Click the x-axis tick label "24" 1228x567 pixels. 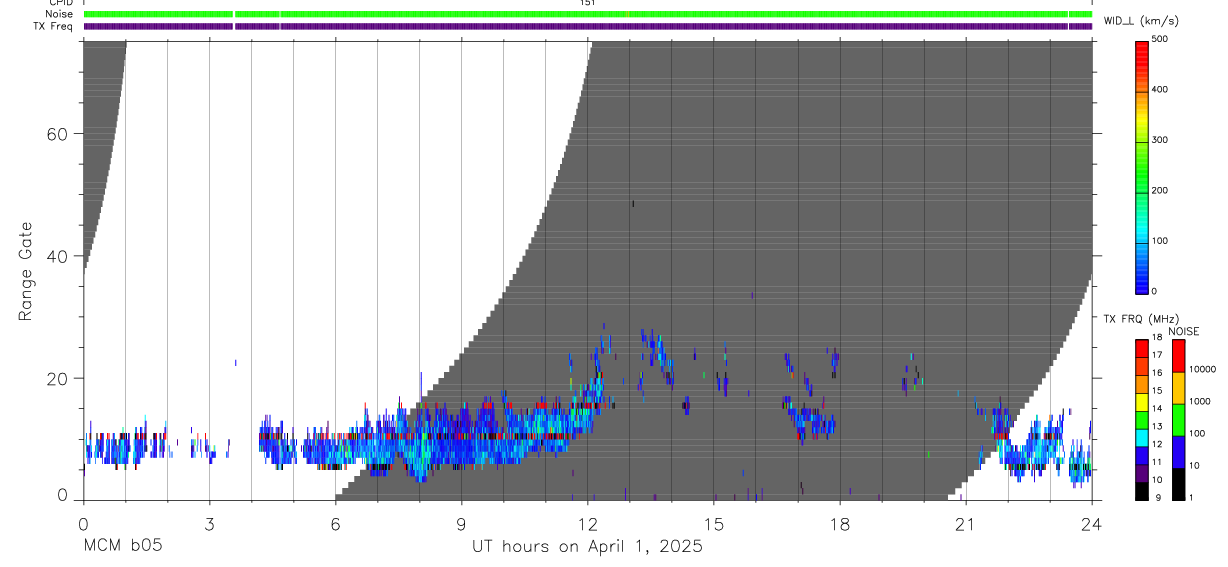pos(1091,523)
